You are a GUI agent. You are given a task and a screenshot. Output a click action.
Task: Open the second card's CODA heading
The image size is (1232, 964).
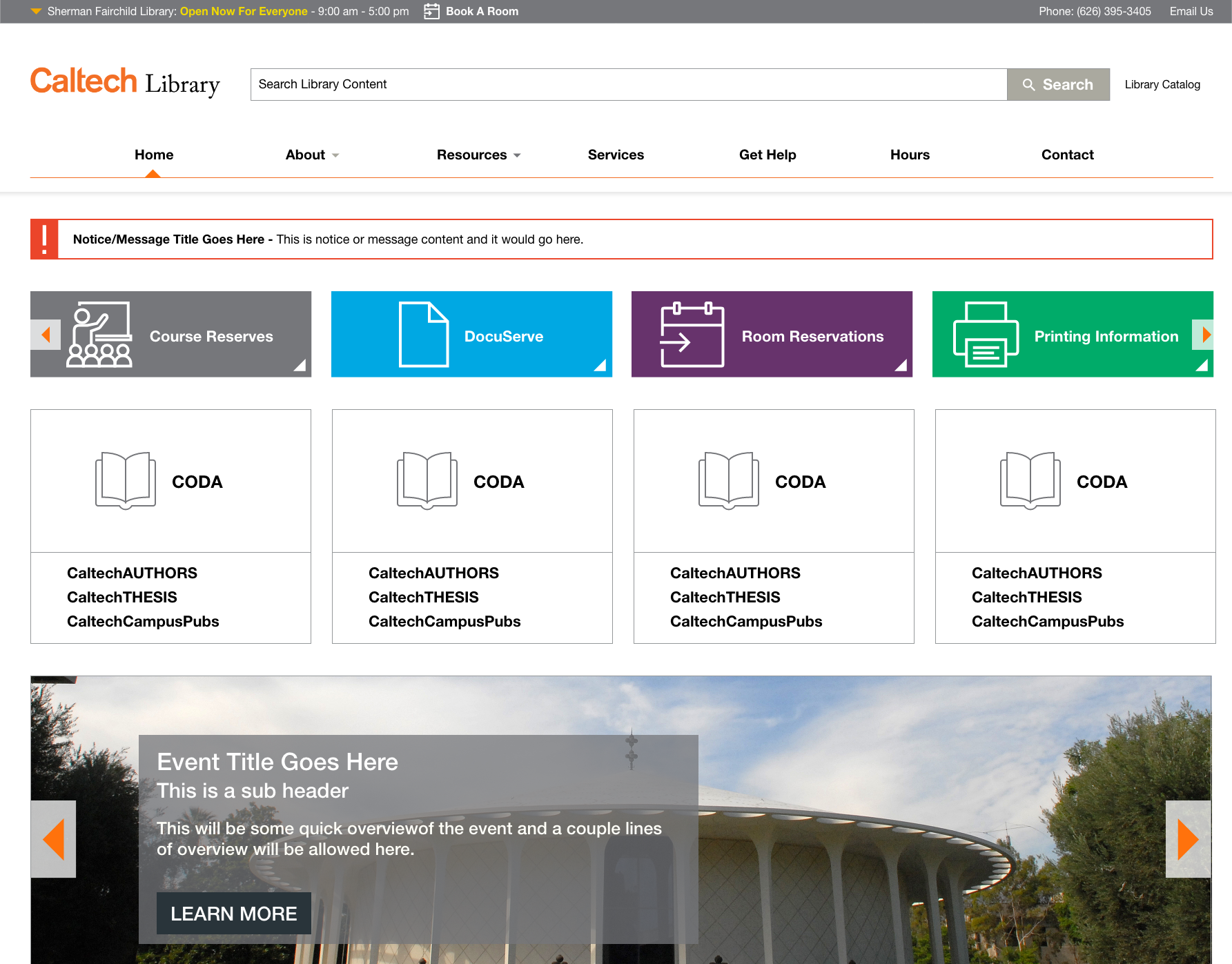click(x=498, y=482)
